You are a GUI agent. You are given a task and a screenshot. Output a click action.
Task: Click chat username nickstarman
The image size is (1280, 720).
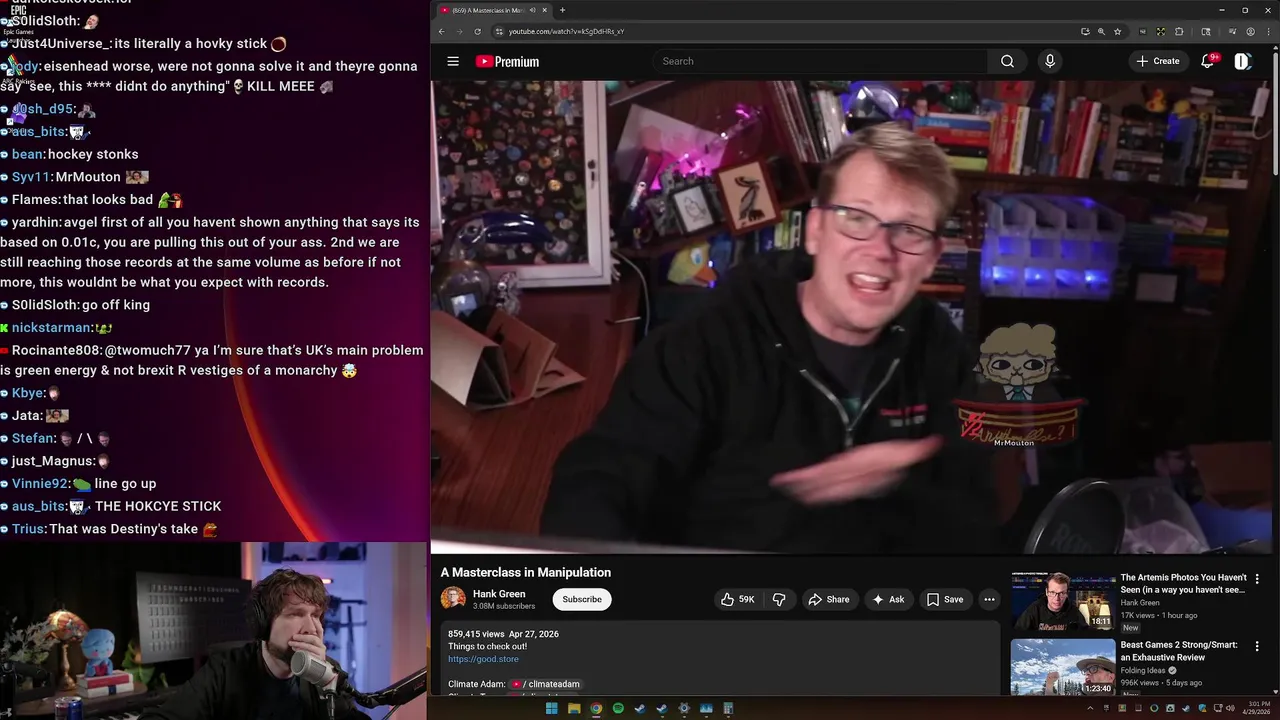(x=51, y=328)
